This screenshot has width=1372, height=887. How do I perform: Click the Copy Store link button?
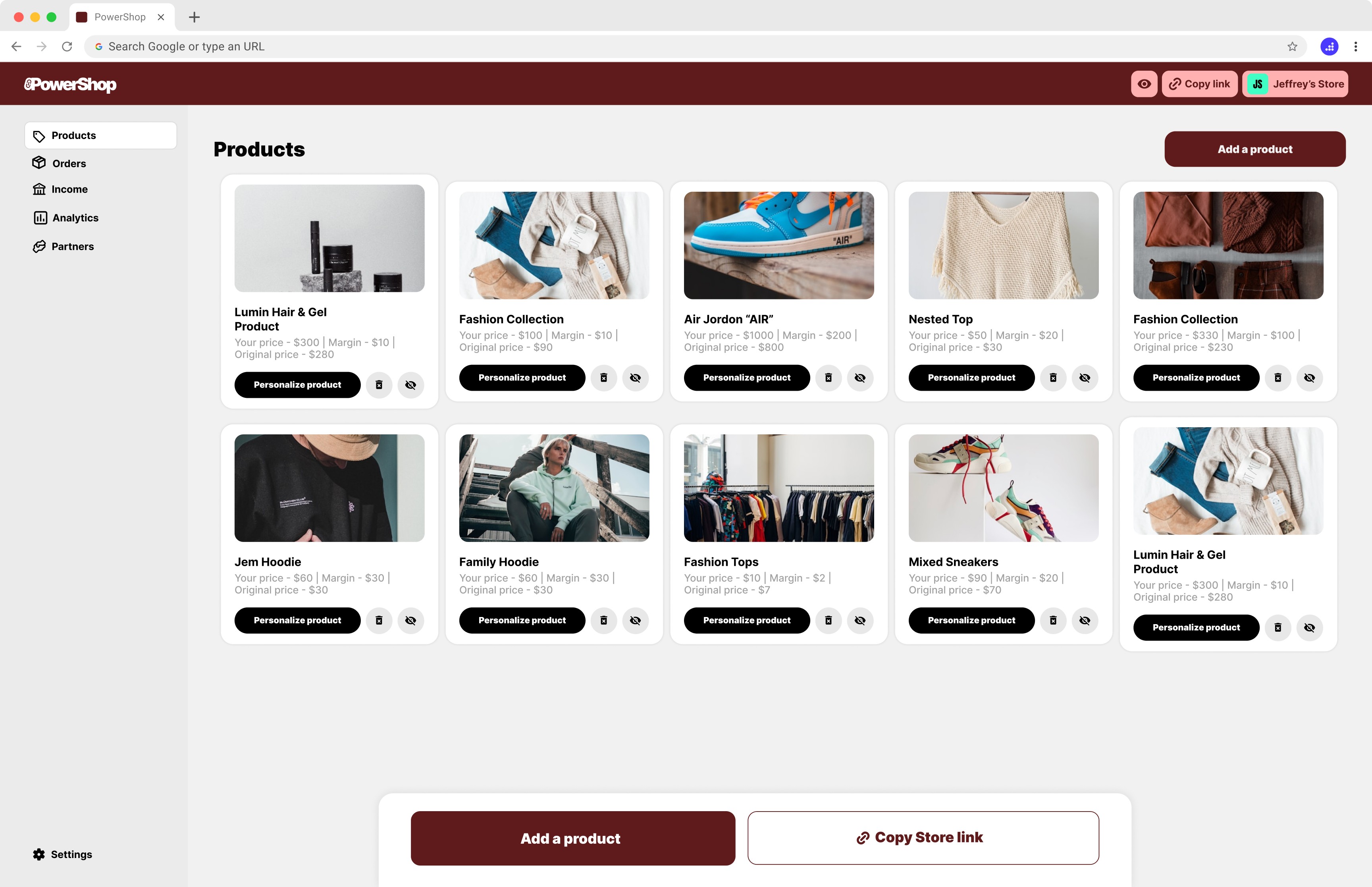[923, 837]
